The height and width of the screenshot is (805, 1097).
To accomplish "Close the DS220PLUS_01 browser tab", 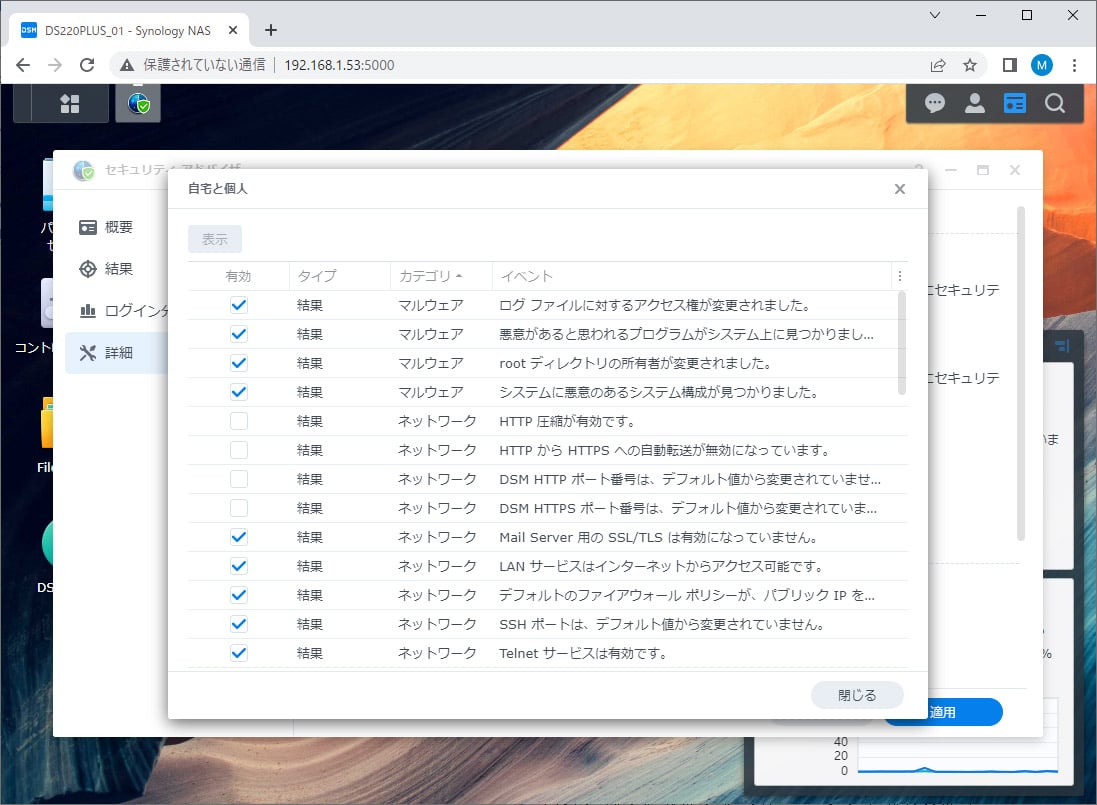I will (x=233, y=30).
